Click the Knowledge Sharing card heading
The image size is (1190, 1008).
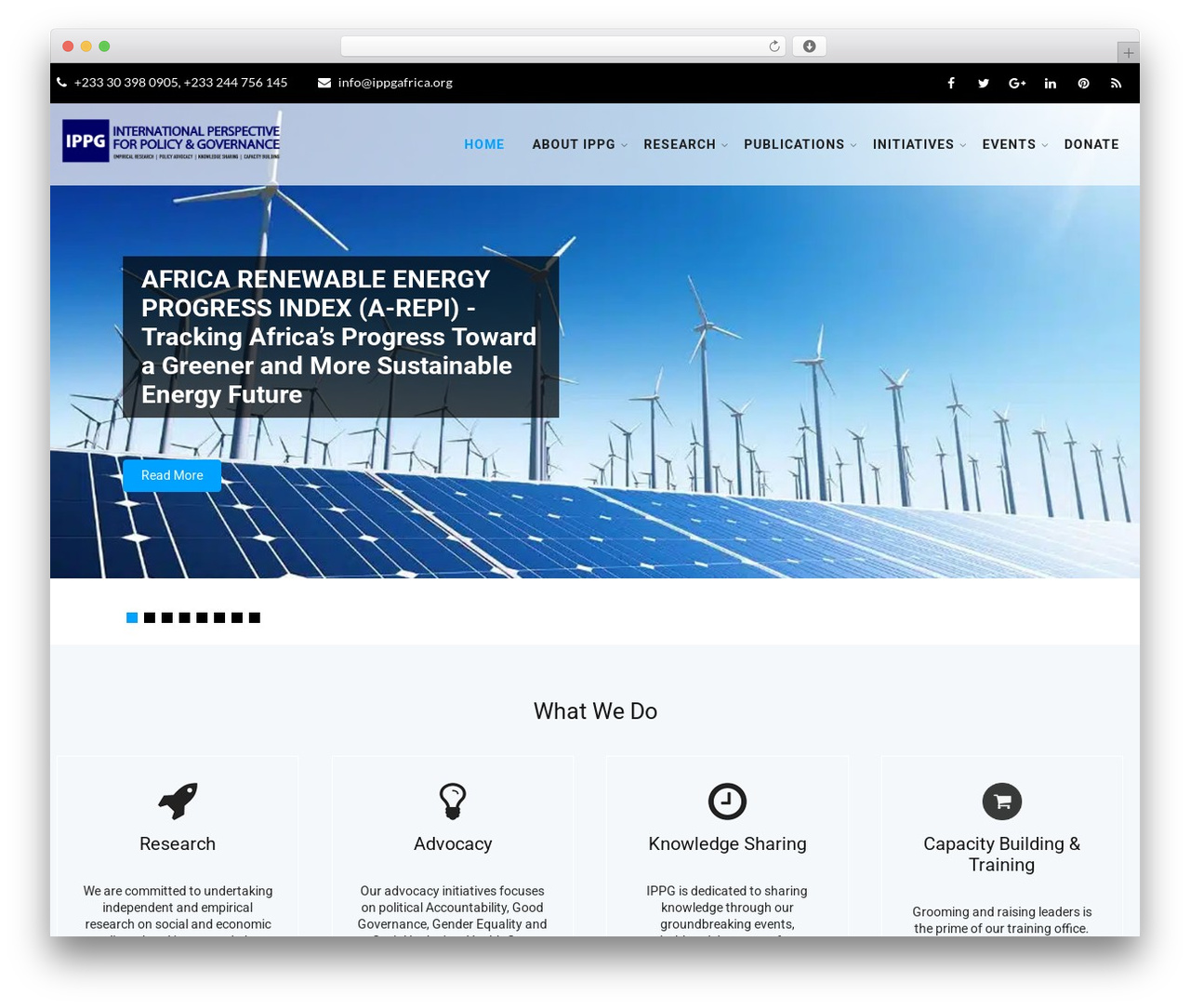727,844
